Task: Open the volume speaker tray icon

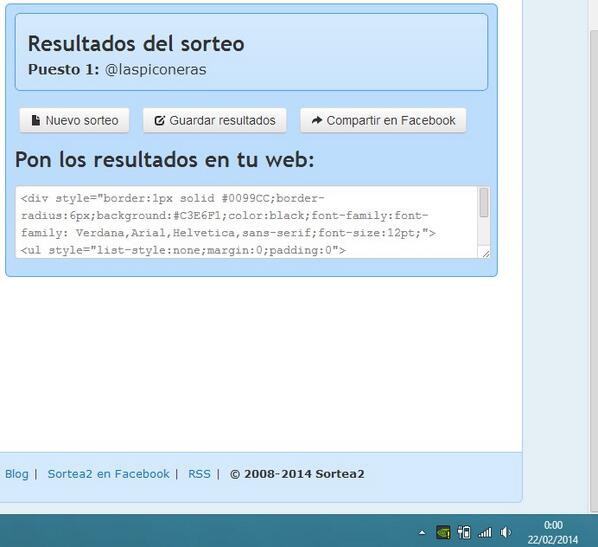Action: coord(505,533)
